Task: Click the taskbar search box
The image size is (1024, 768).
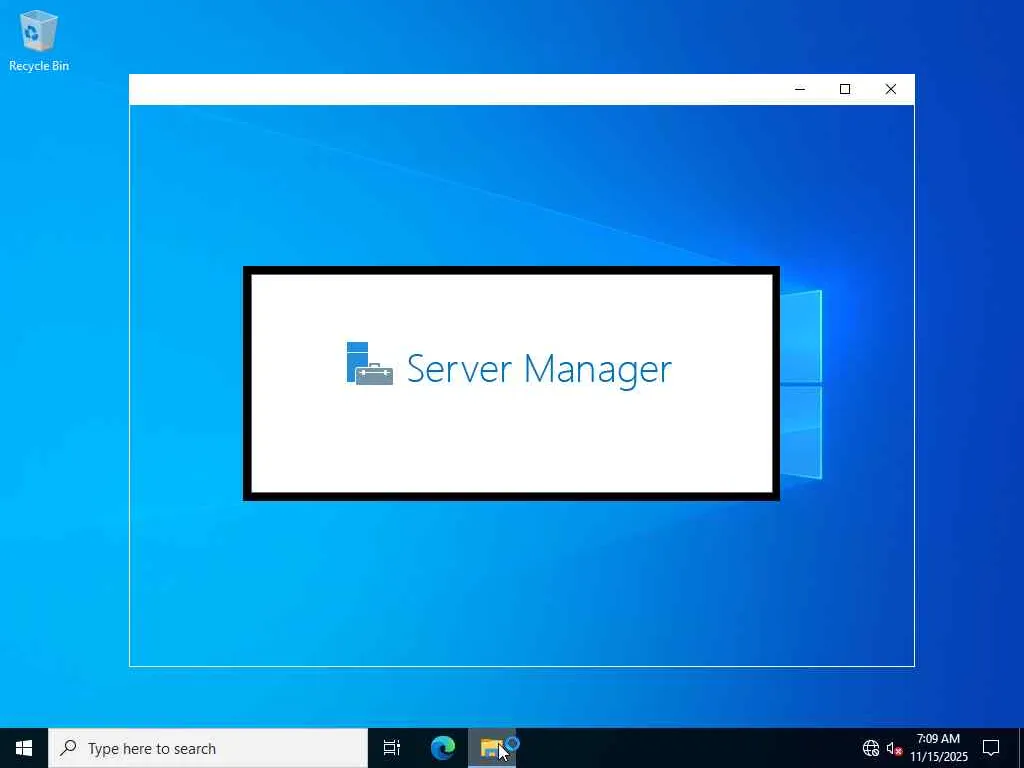Action: [x=208, y=748]
